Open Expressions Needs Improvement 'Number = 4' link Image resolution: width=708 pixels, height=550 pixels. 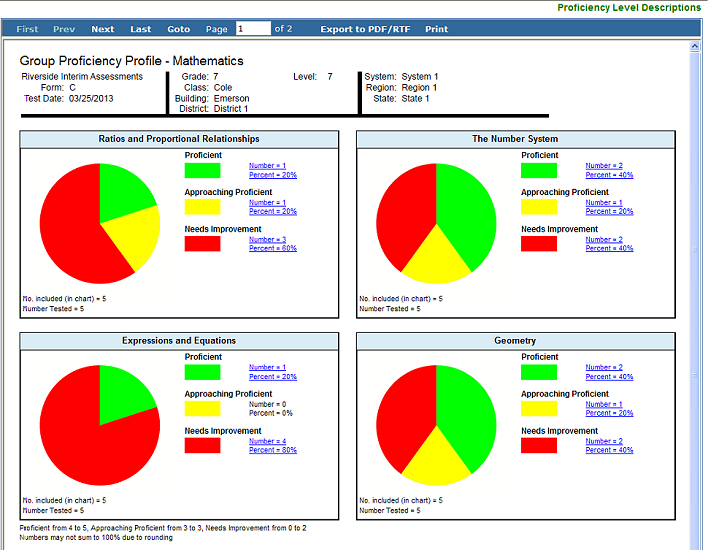267,441
